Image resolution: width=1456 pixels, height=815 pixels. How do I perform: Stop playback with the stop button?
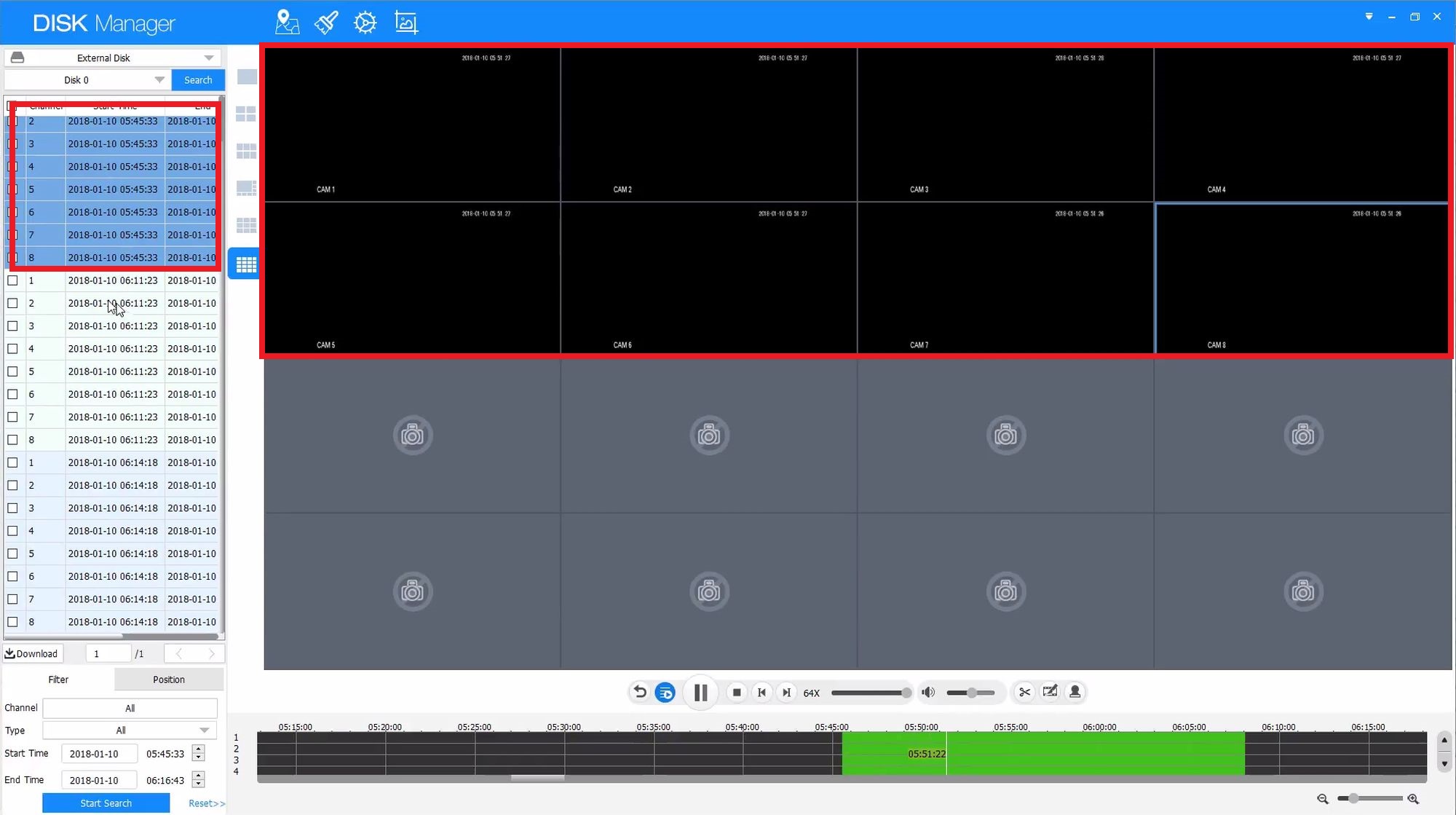pos(737,692)
